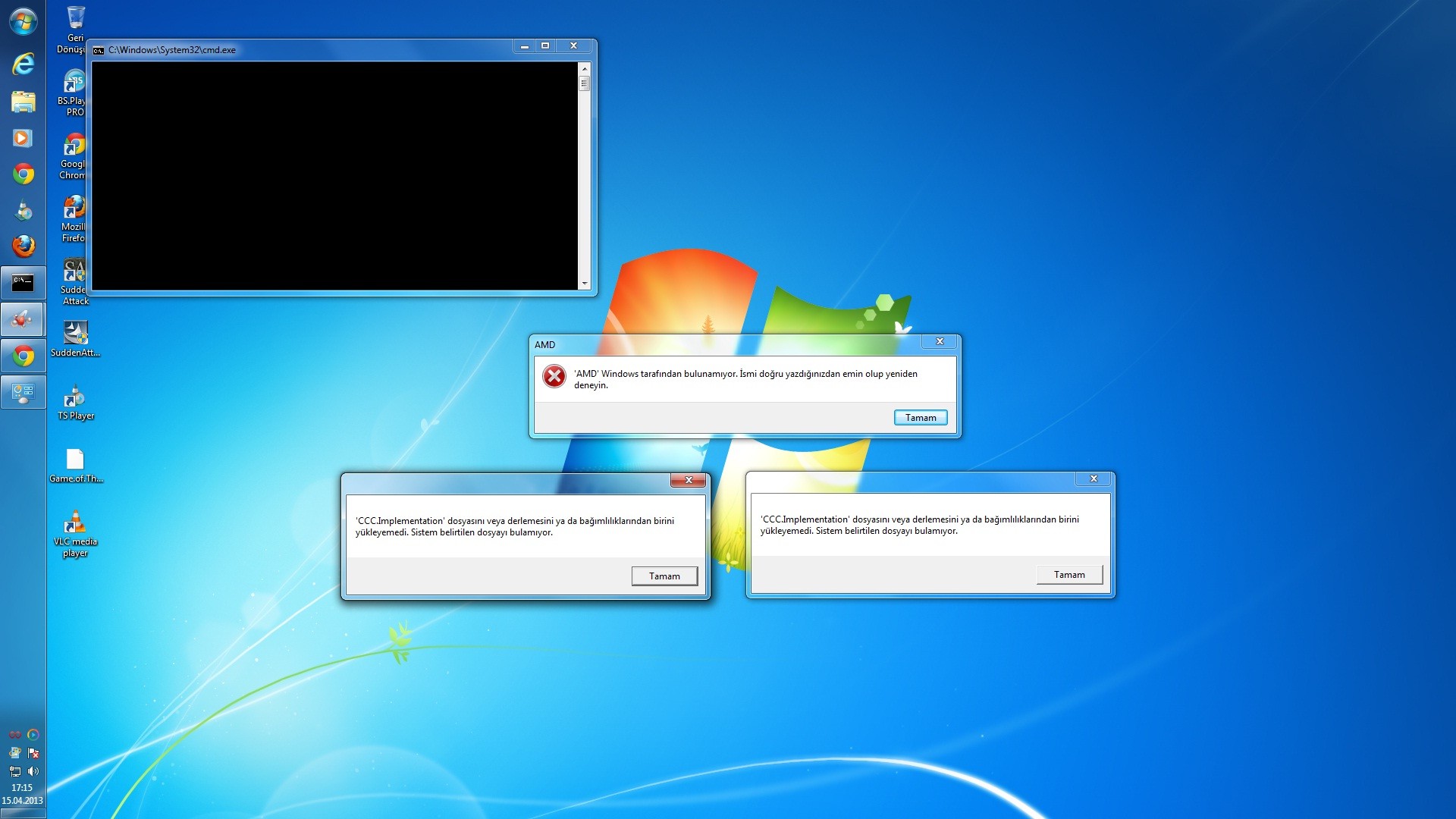This screenshot has width=1456, height=819.
Task: Click the black cmd console area
Action: (x=334, y=176)
